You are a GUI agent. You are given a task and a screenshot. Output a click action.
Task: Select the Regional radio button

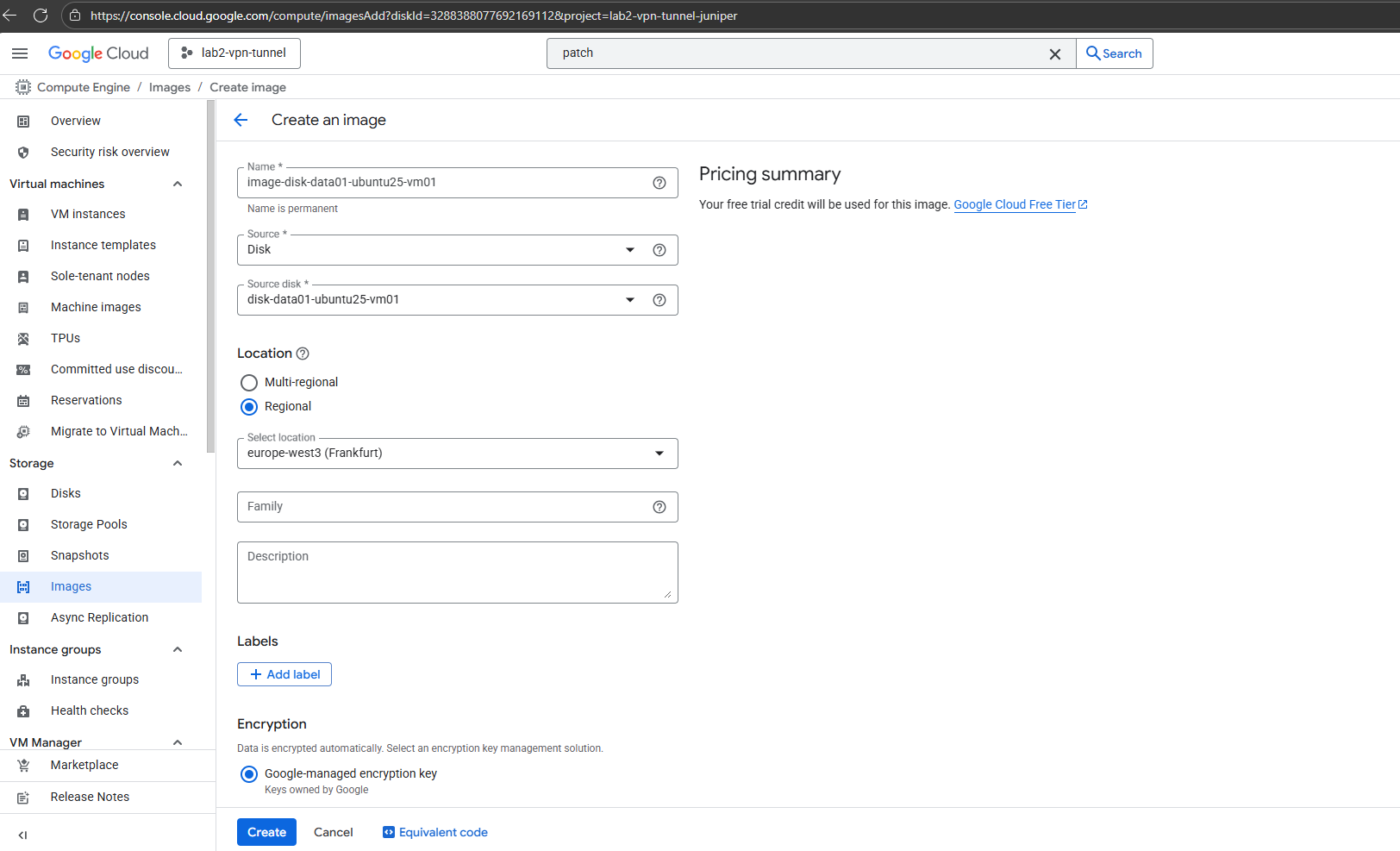pyautogui.click(x=249, y=407)
